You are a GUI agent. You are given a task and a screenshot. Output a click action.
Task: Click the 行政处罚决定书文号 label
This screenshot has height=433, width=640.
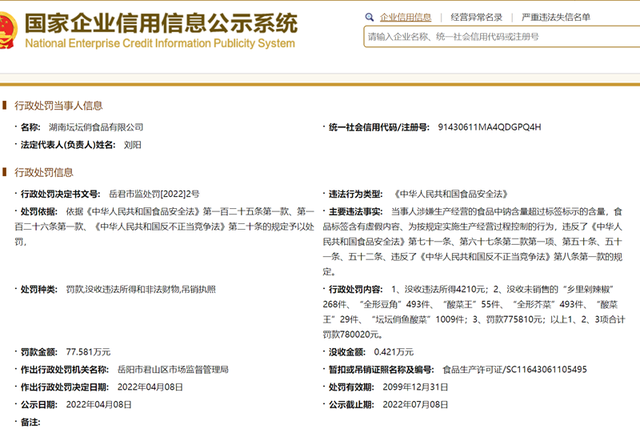pyautogui.click(x=60, y=194)
